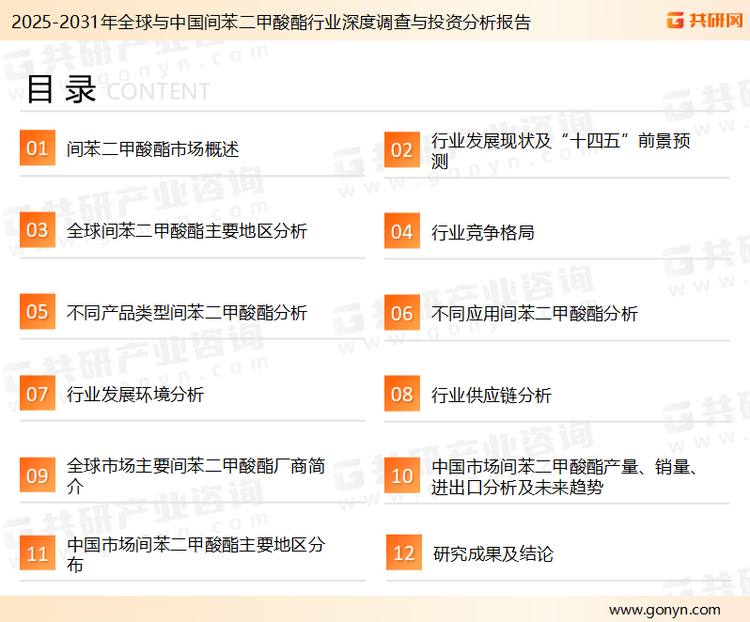Click the orange 01 number badge
Viewport: 750px width, 622px height.
pyautogui.click(x=37, y=148)
